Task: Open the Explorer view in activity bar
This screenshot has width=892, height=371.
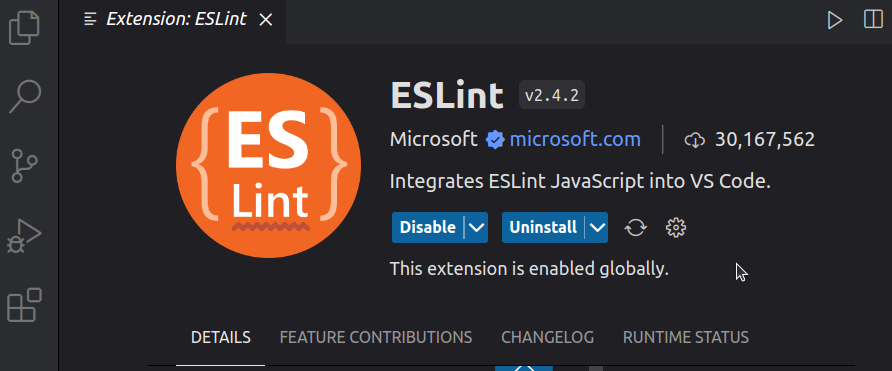Action: (x=25, y=27)
